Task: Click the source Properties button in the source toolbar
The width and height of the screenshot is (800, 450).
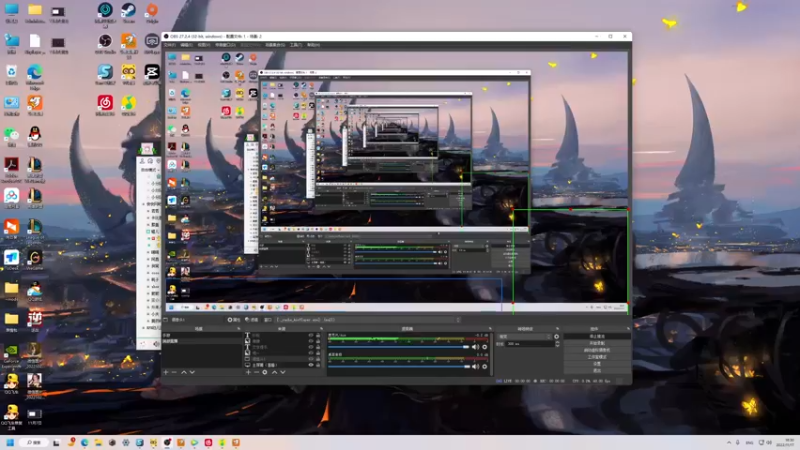Action: coord(234,320)
